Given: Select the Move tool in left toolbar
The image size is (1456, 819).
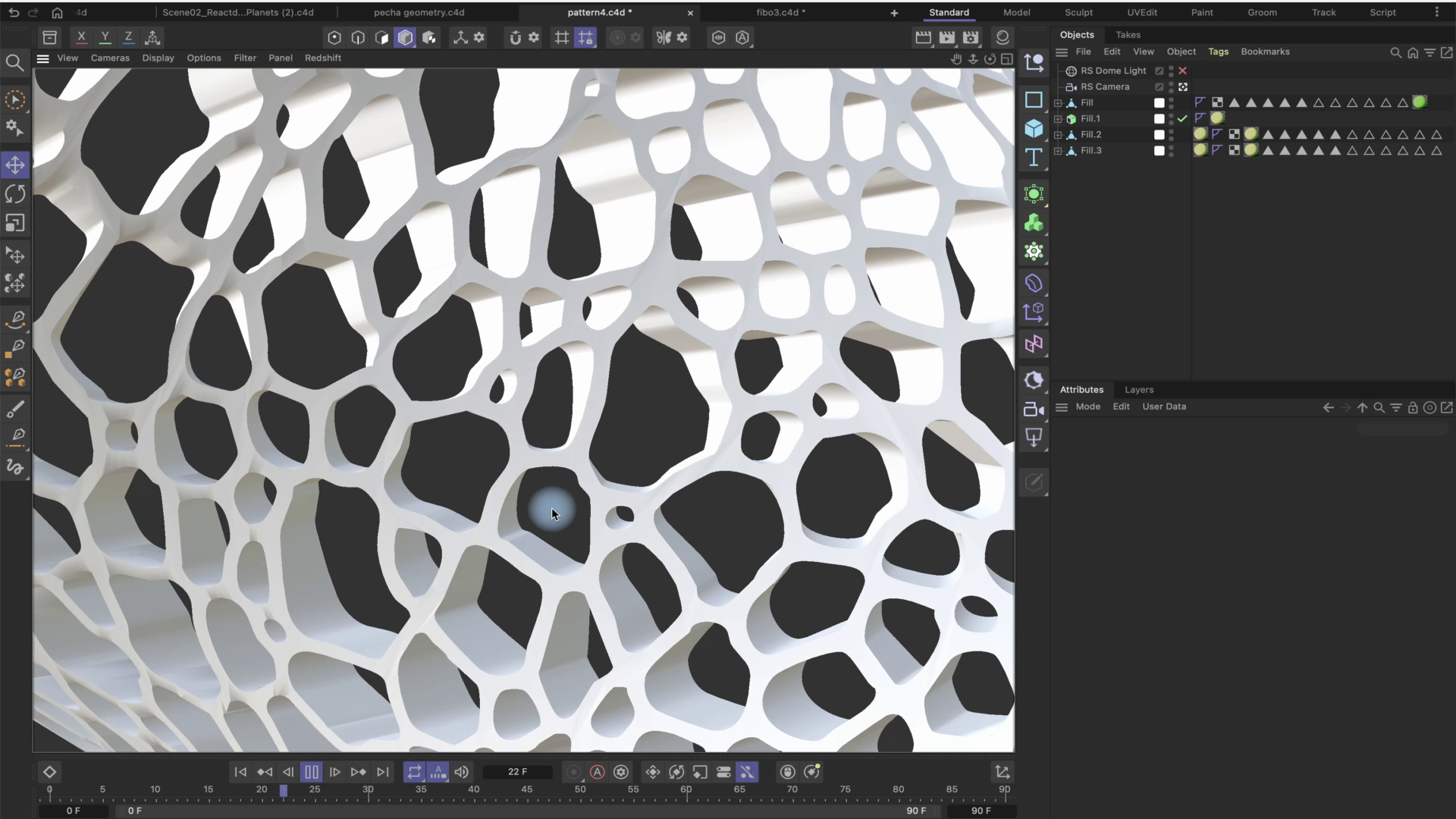Looking at the screenshot, I should point(15,165).
